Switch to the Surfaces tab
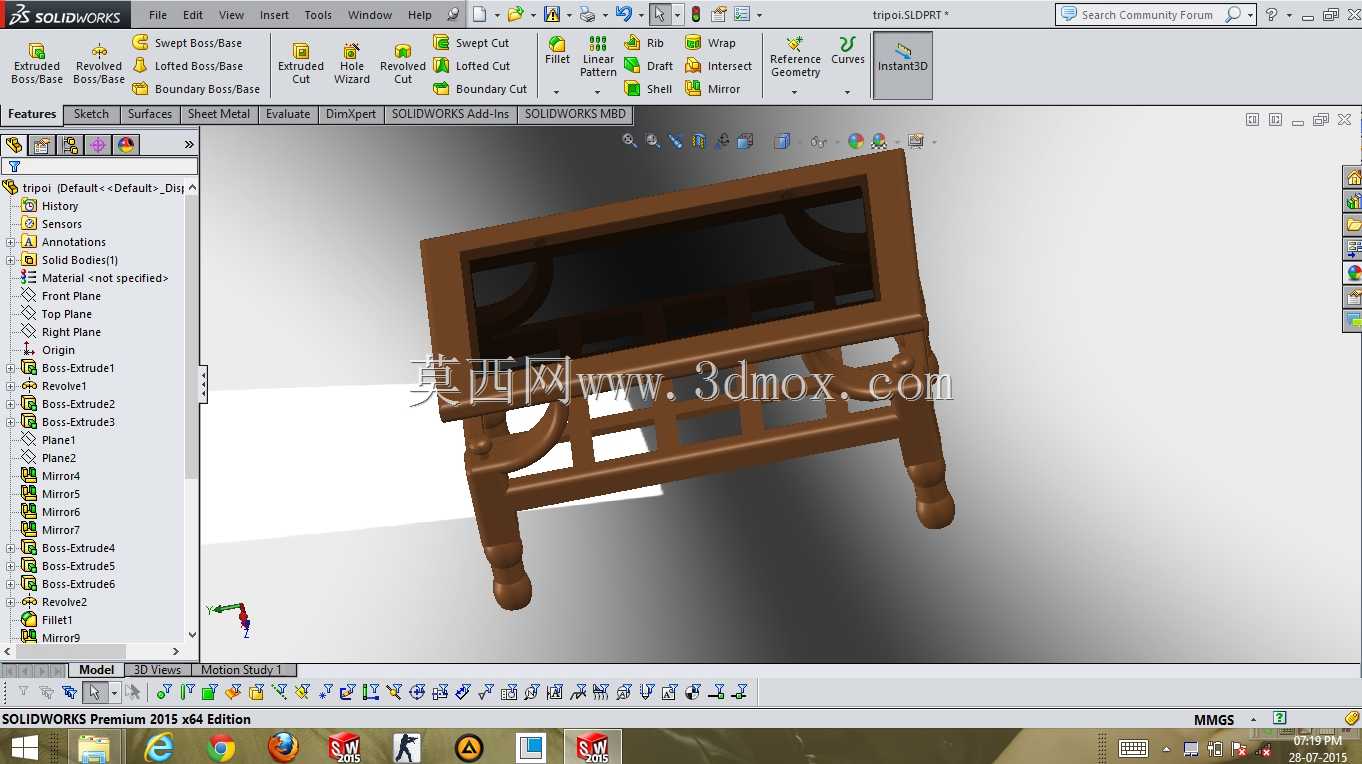 tap(150, 114)
